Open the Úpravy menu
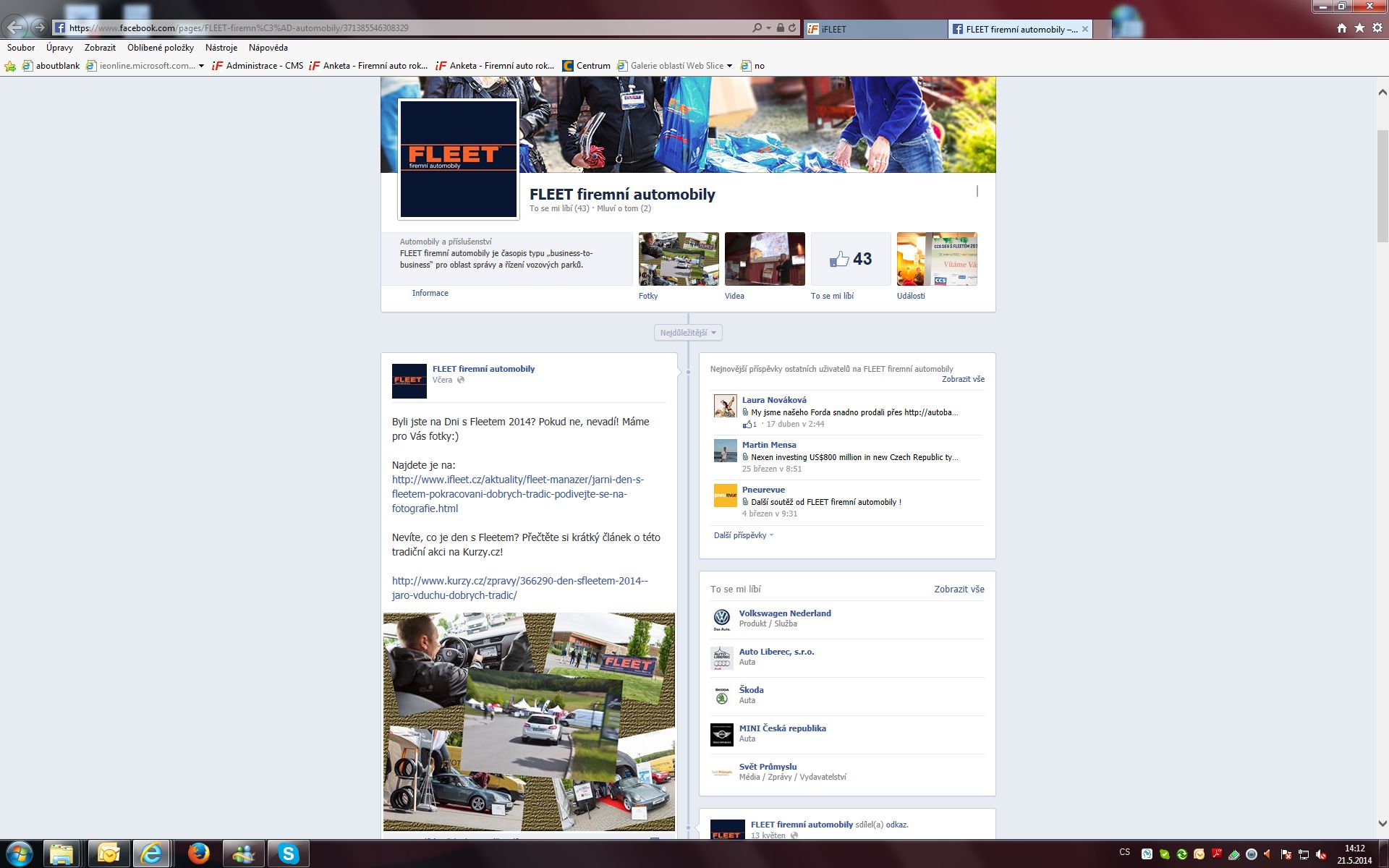 click(59, 48)
